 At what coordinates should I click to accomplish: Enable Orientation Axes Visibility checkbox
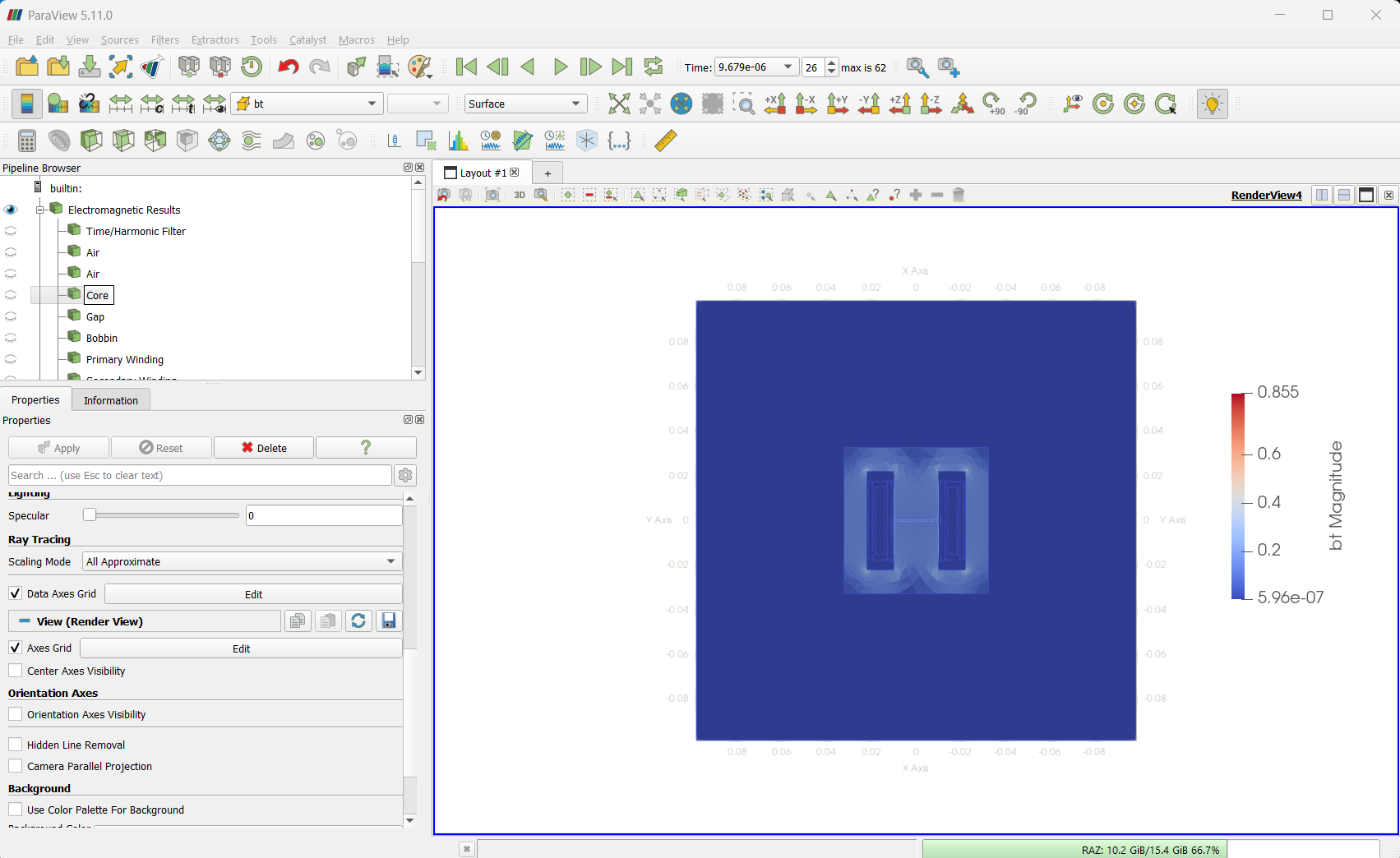[x=16, y=714]
